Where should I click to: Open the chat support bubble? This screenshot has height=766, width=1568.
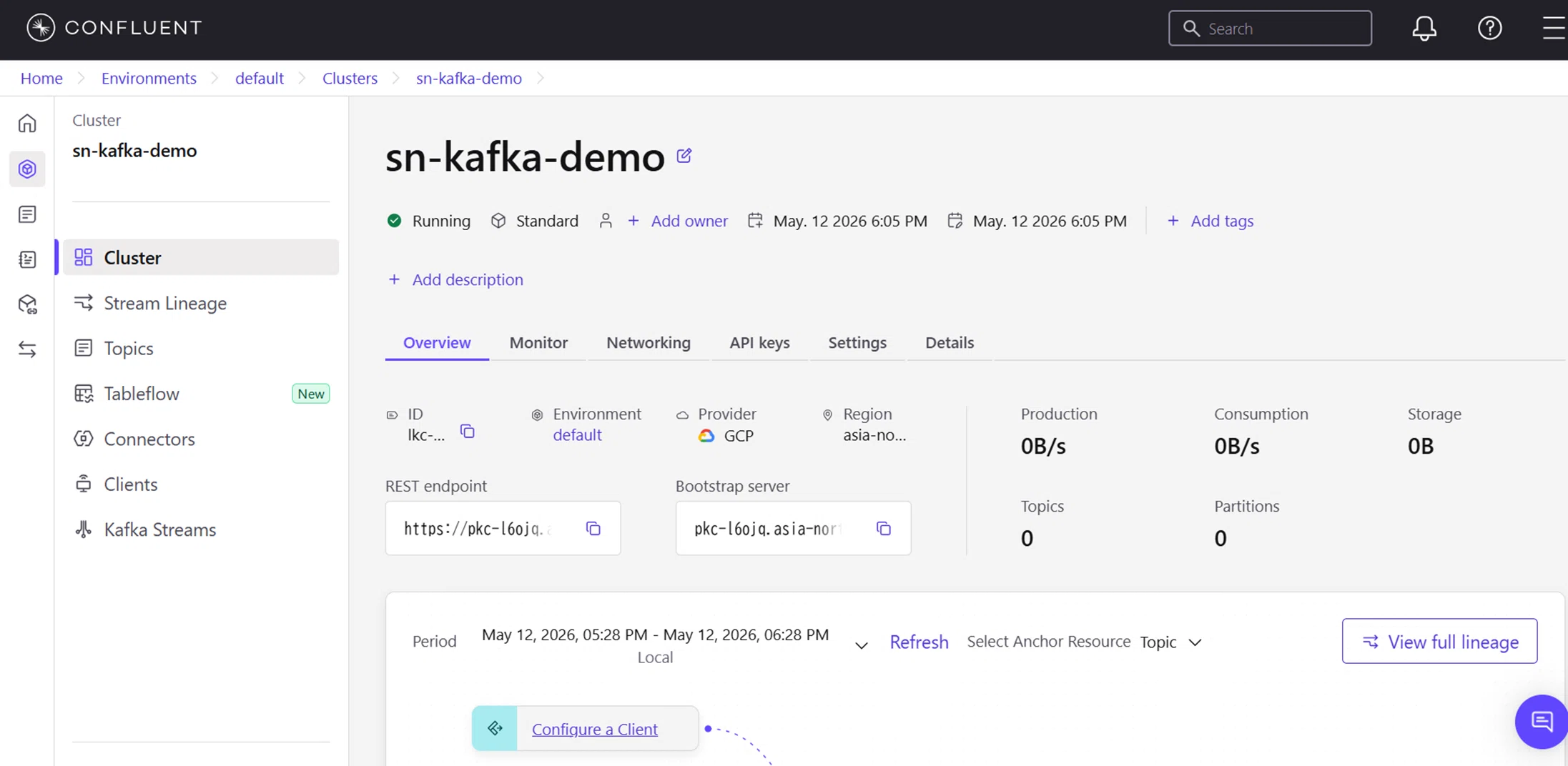tap(1542, 722)
